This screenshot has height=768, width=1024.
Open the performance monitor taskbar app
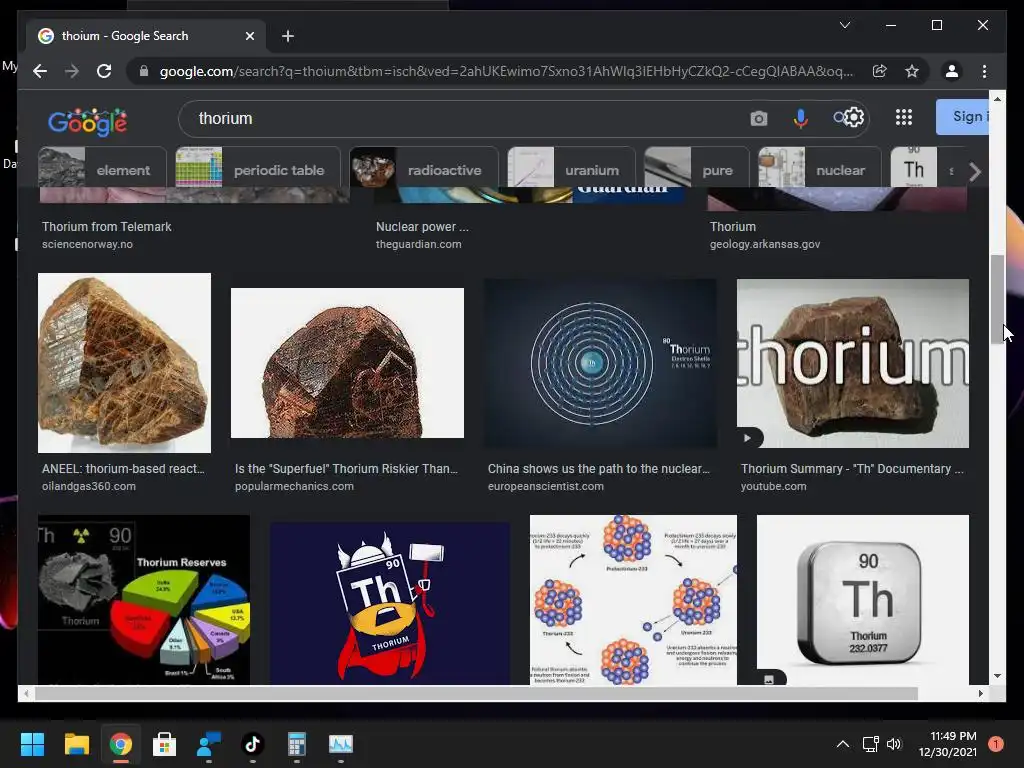pos(340,744)
